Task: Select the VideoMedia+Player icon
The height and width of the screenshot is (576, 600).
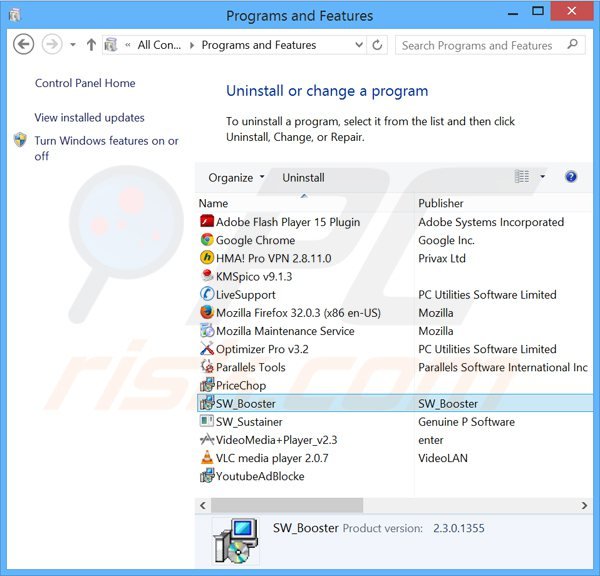Action: coord(207,439)
